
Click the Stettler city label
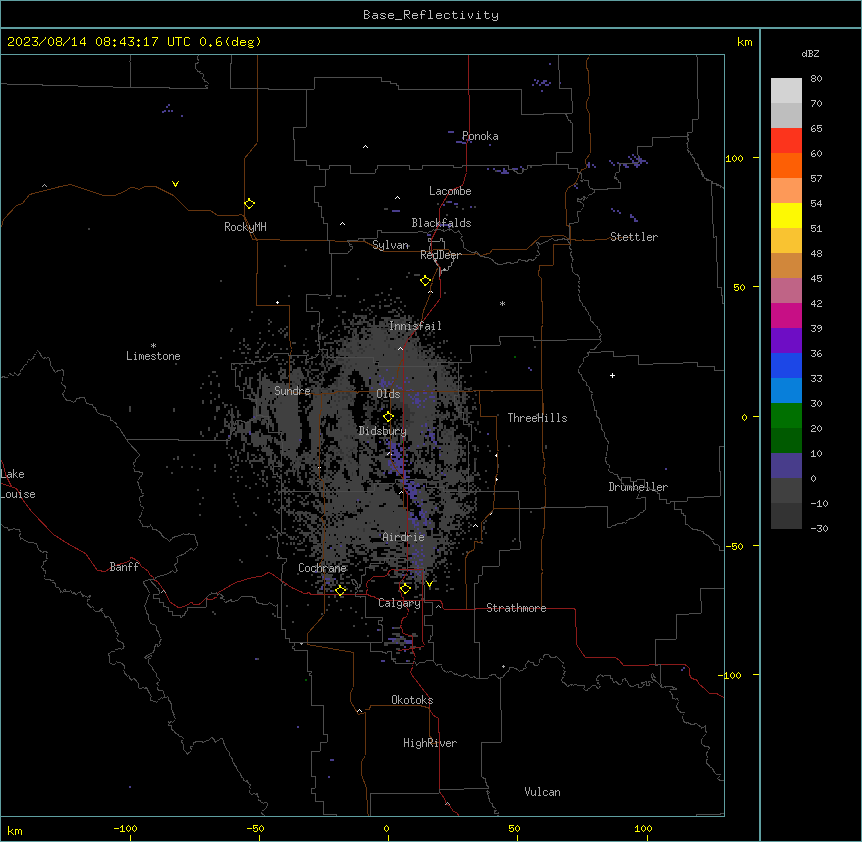(x=634, y=237)
